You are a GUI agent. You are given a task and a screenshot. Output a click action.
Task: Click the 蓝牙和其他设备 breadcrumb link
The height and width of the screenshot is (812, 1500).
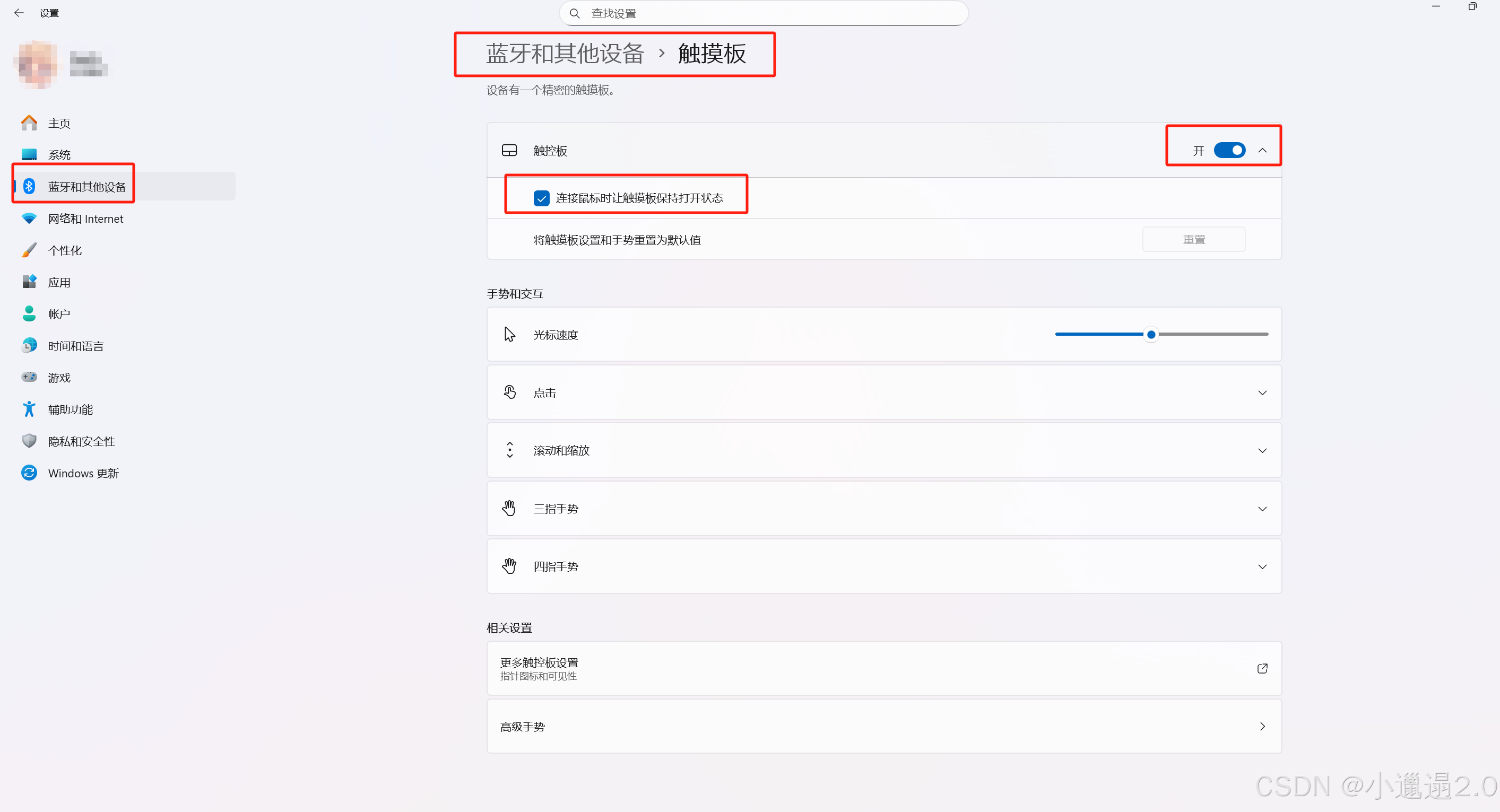(564, 54)
